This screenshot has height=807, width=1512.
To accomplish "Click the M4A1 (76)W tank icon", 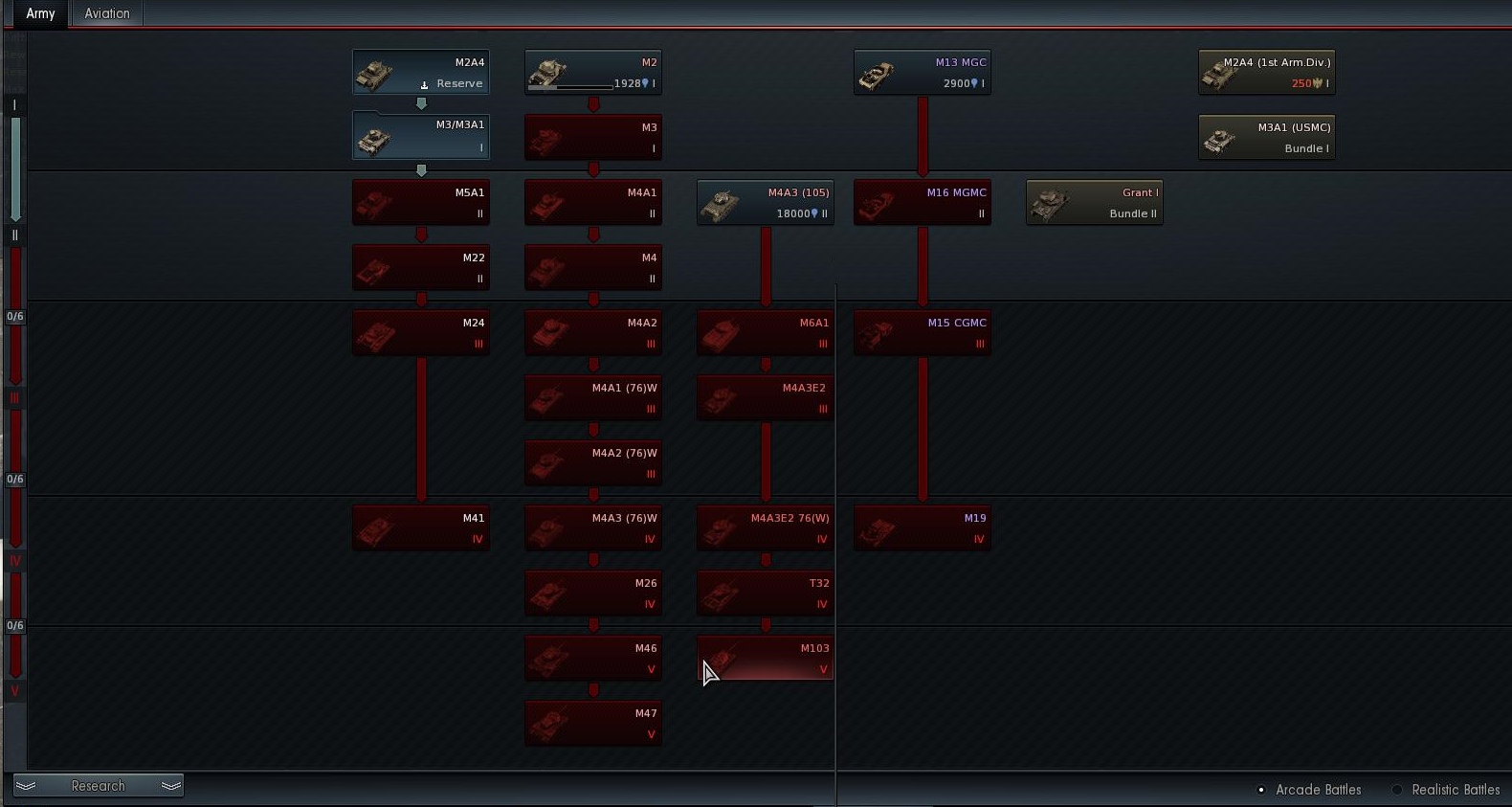I will (x=547, y=400).
